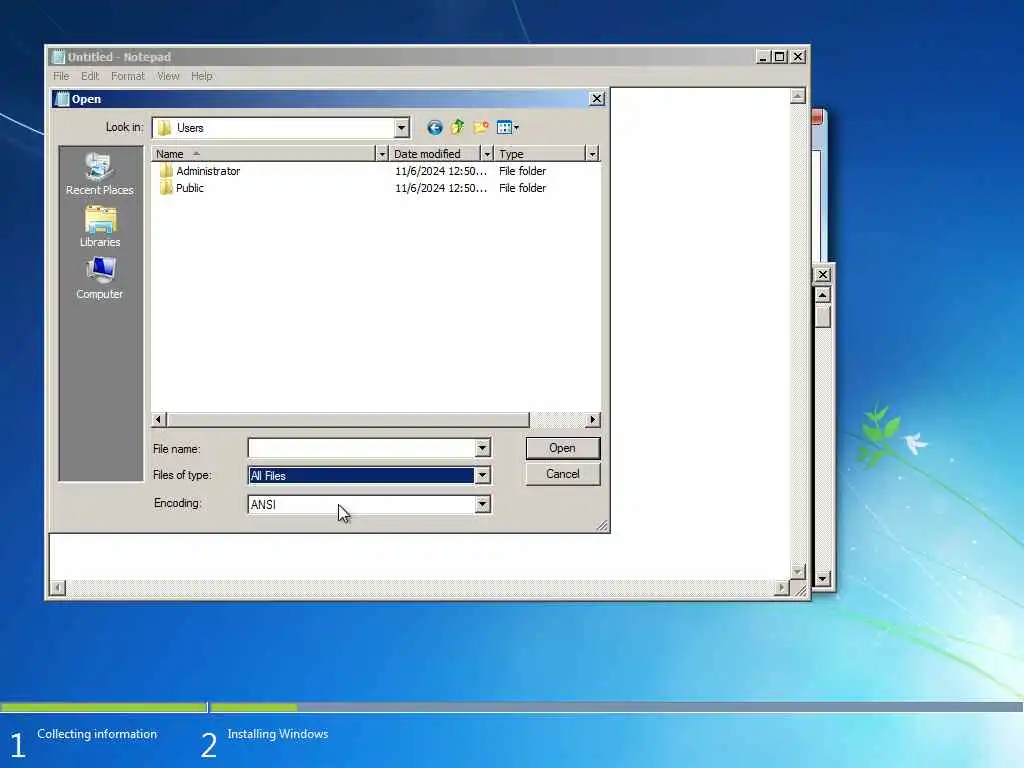Click file list scroll right arrow

point(592,419)
